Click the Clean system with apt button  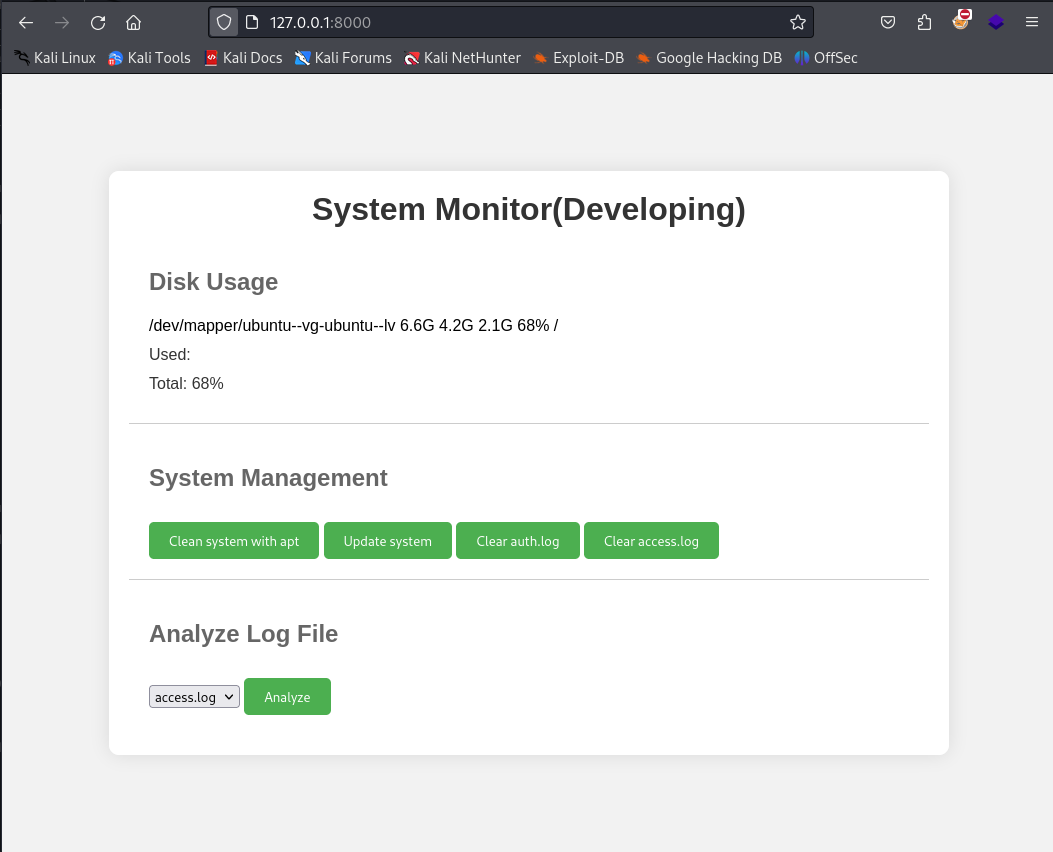[234, 541]
